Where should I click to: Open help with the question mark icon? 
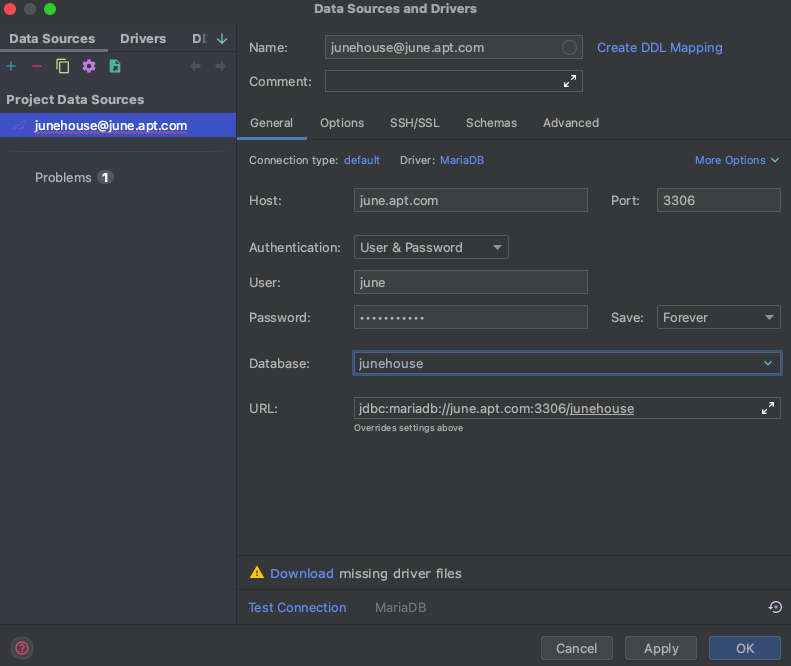point(22,648)
